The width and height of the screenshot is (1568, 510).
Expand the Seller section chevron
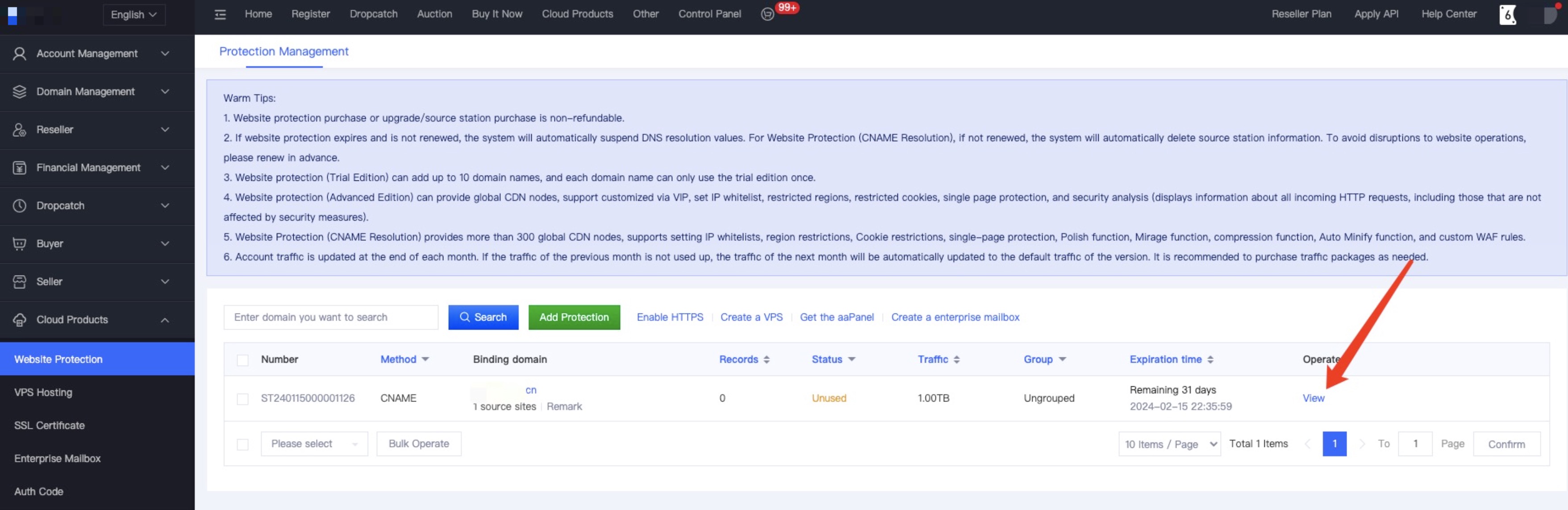pos(165,282)
